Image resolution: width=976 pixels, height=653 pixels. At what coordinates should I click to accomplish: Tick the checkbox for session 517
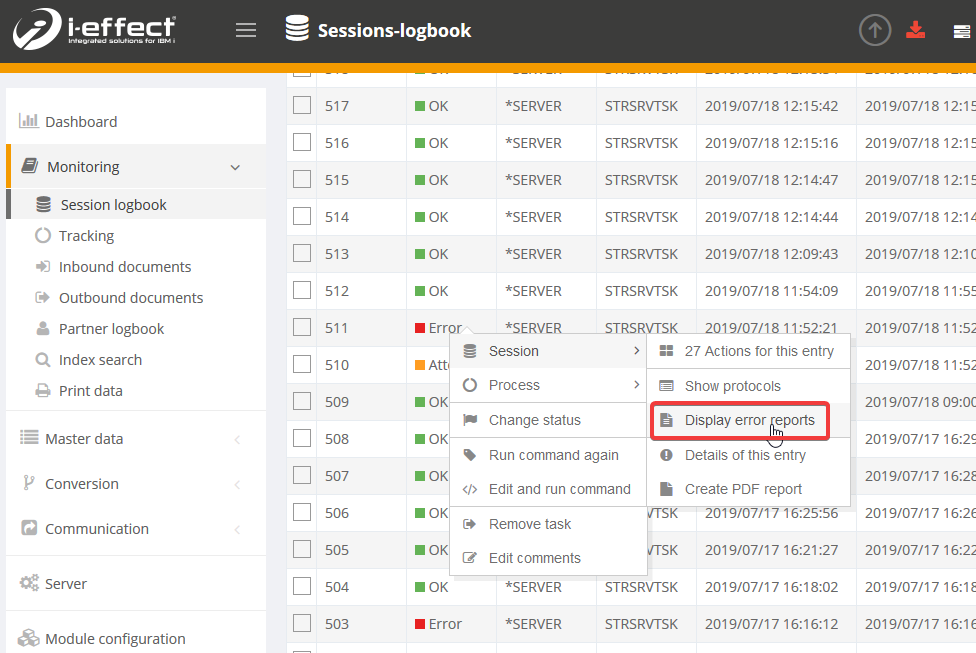(x=302, y=106)
